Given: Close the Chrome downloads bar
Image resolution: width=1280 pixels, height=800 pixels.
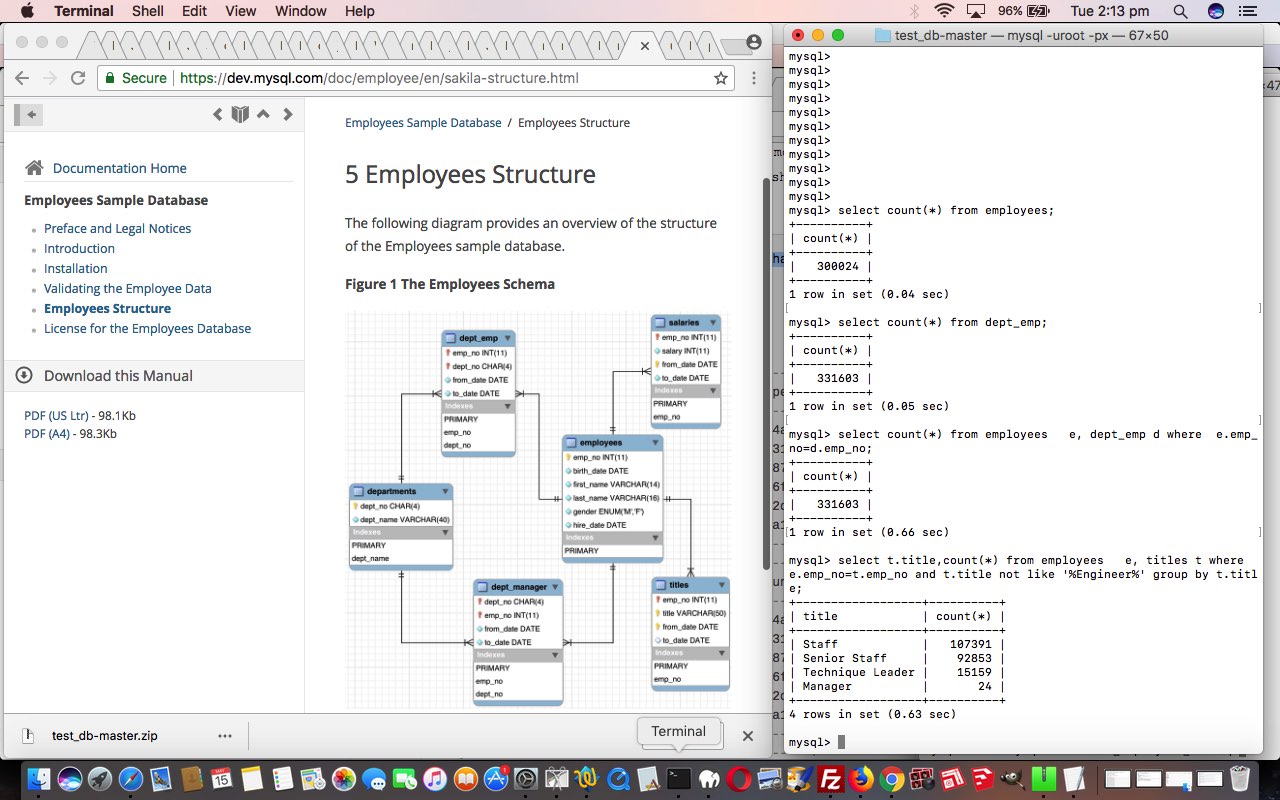Looking at the screenshot, I should (x=747, y=735).
